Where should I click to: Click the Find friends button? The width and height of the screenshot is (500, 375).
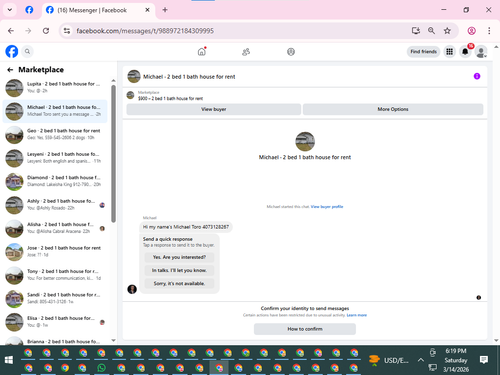423,52
